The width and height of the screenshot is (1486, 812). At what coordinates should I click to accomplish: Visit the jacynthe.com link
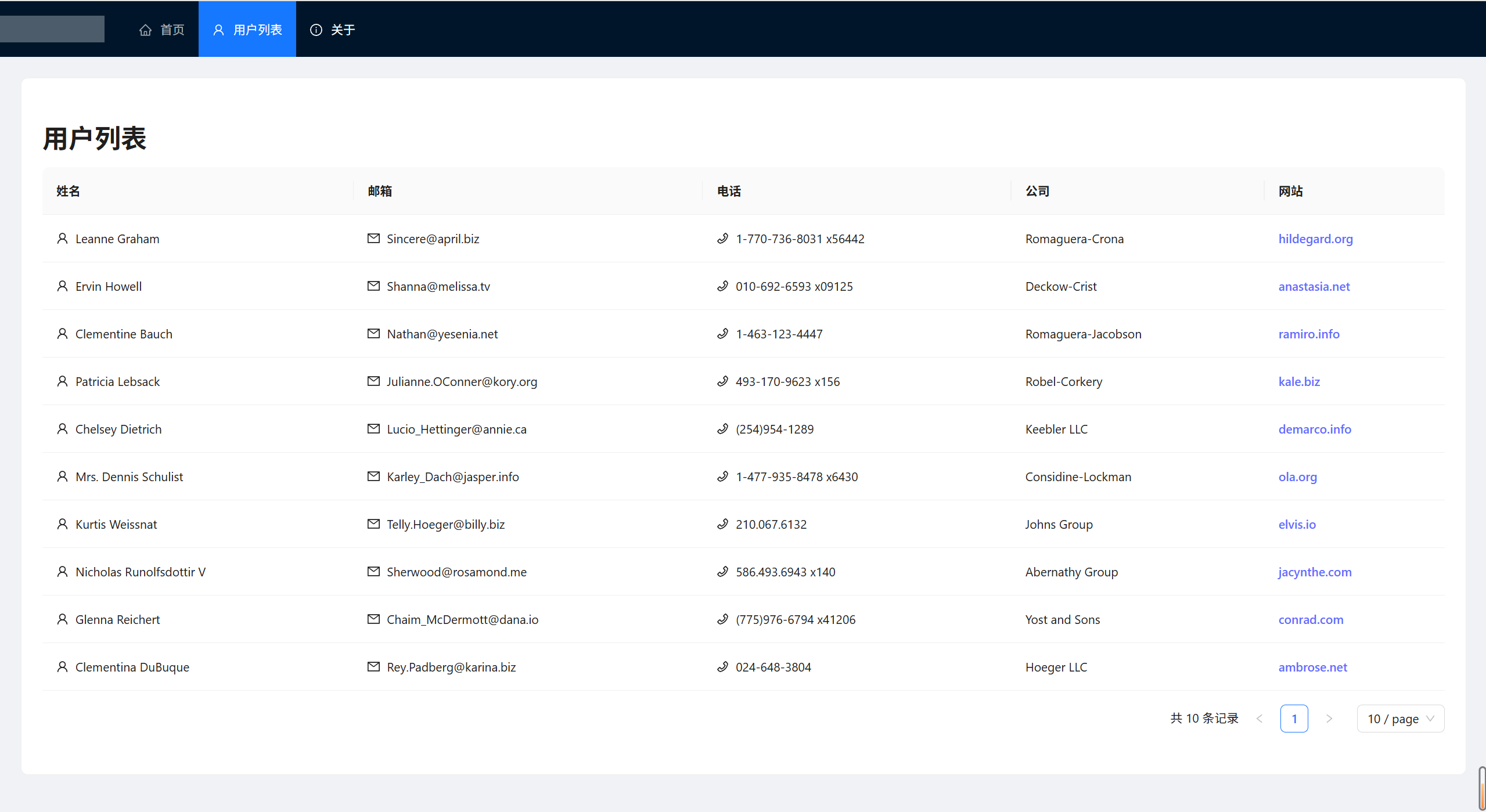1315,572
